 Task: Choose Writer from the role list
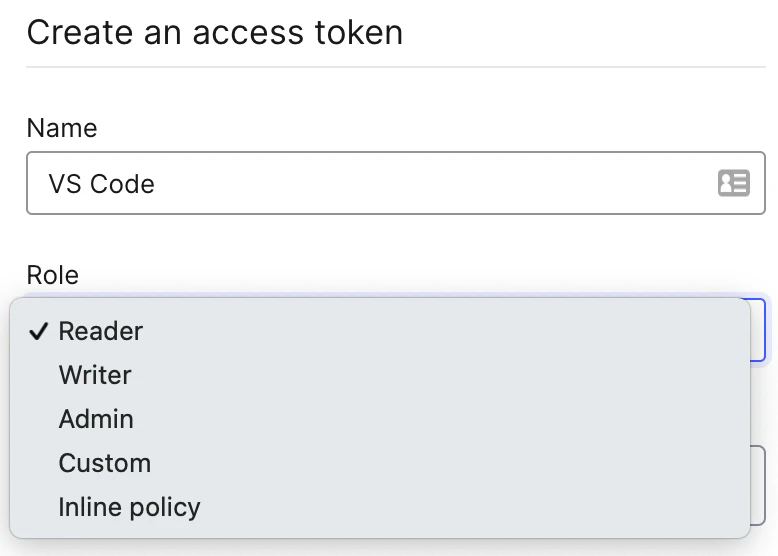coord(95,375)
